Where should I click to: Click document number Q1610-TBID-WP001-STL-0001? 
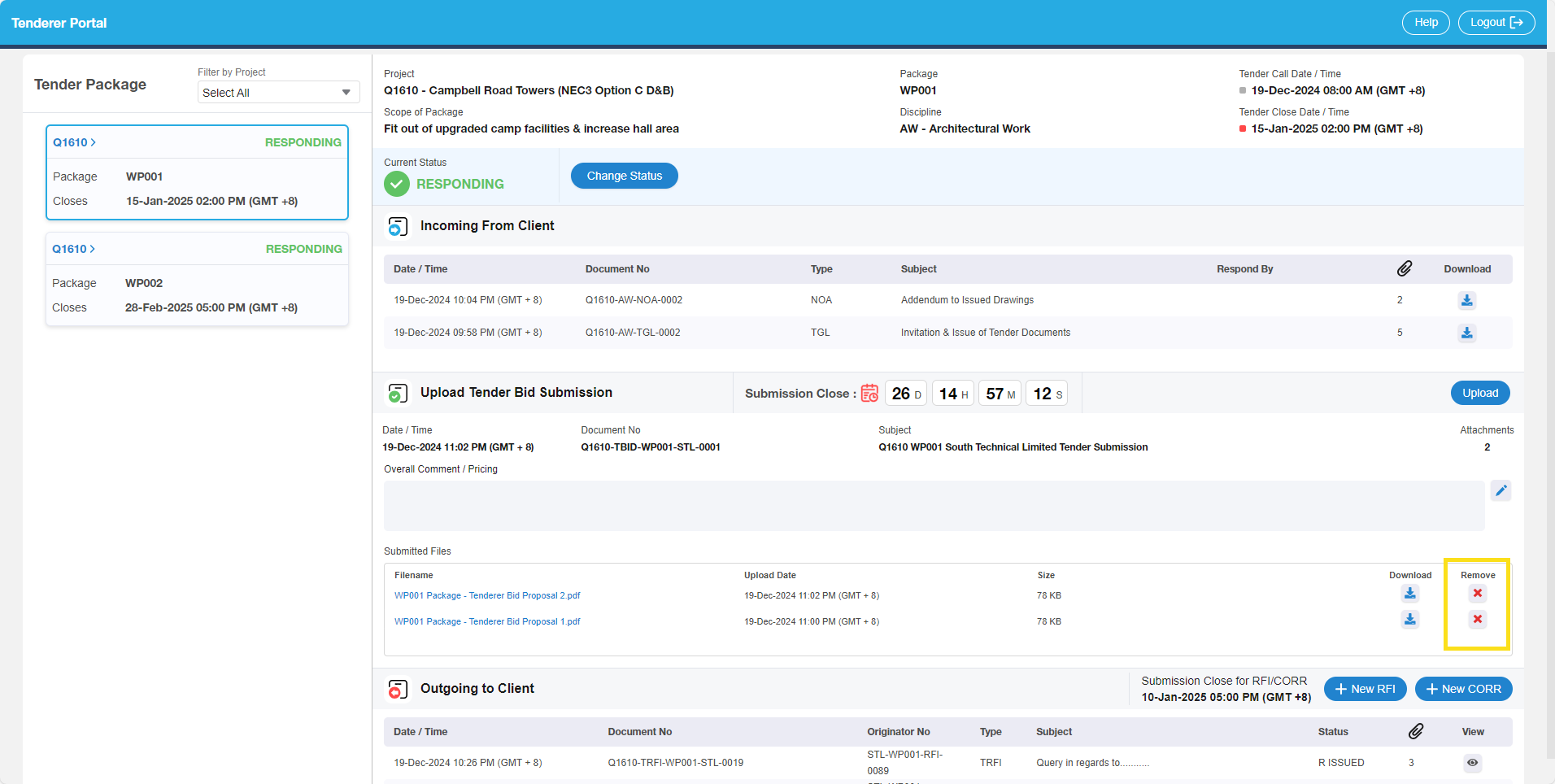[651, 447]
